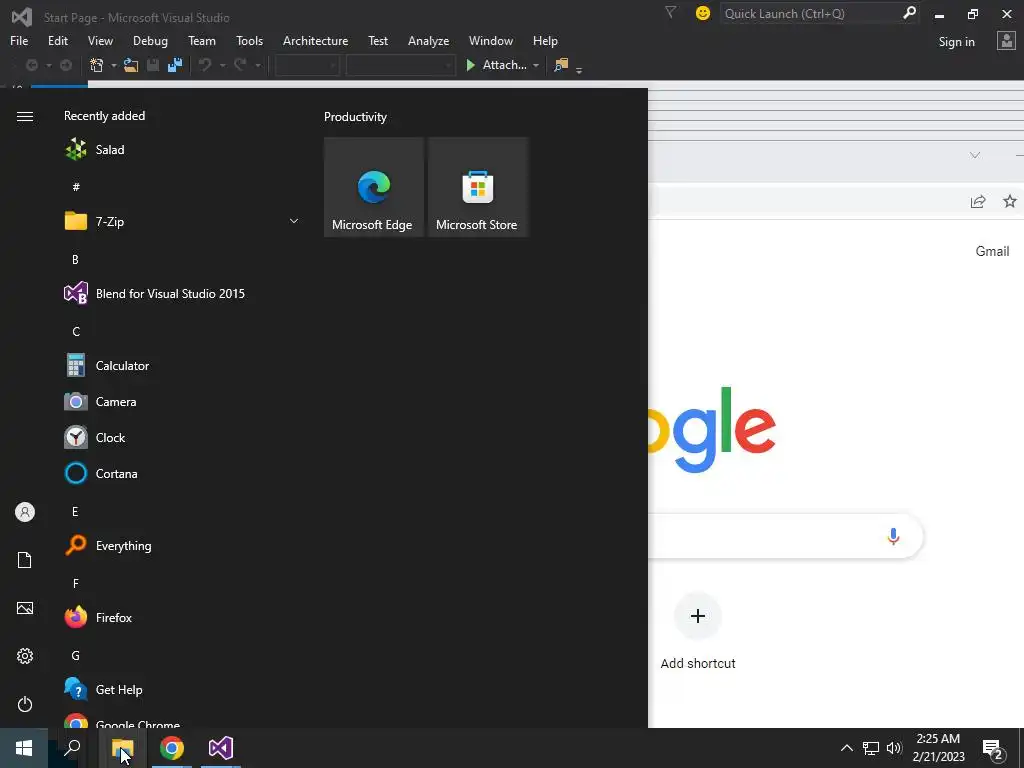
Task: Expand the 7-Zip folder
Action: 181,221
